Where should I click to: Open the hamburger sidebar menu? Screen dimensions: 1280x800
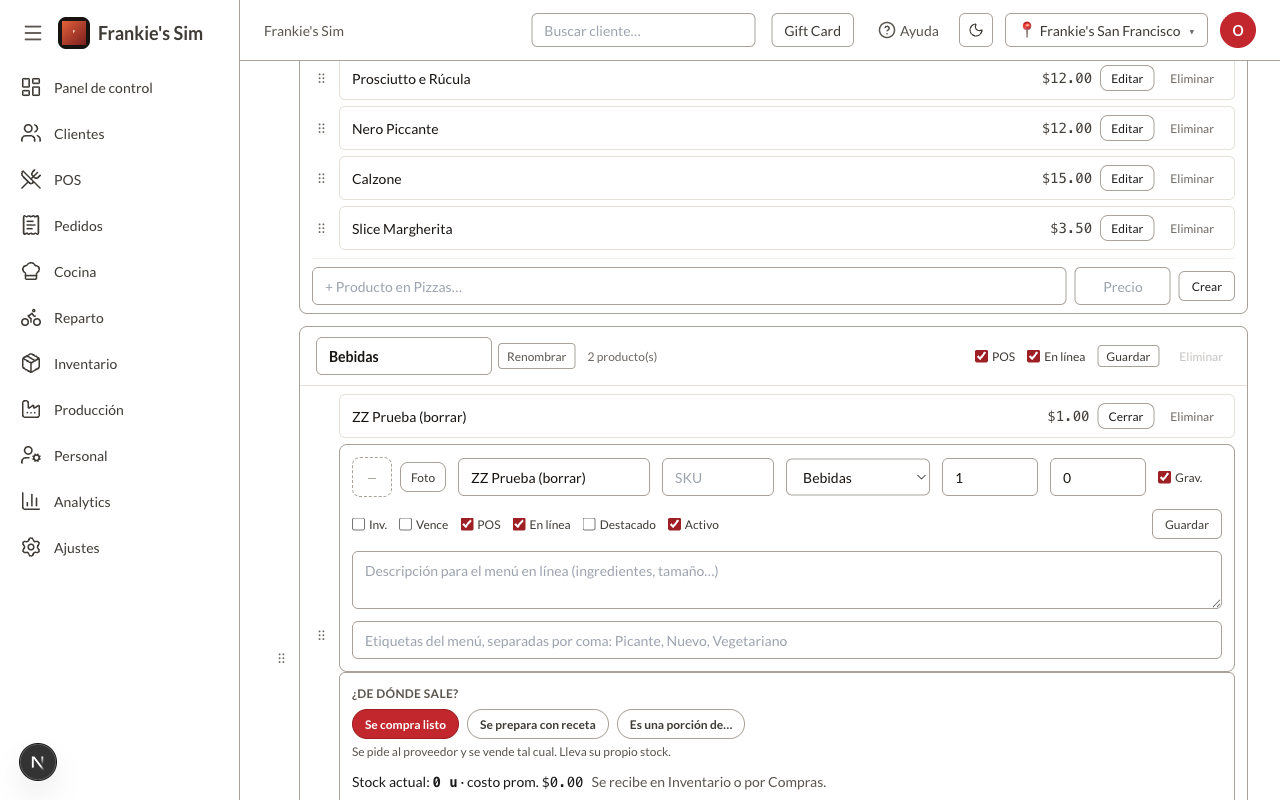[33, 33]
